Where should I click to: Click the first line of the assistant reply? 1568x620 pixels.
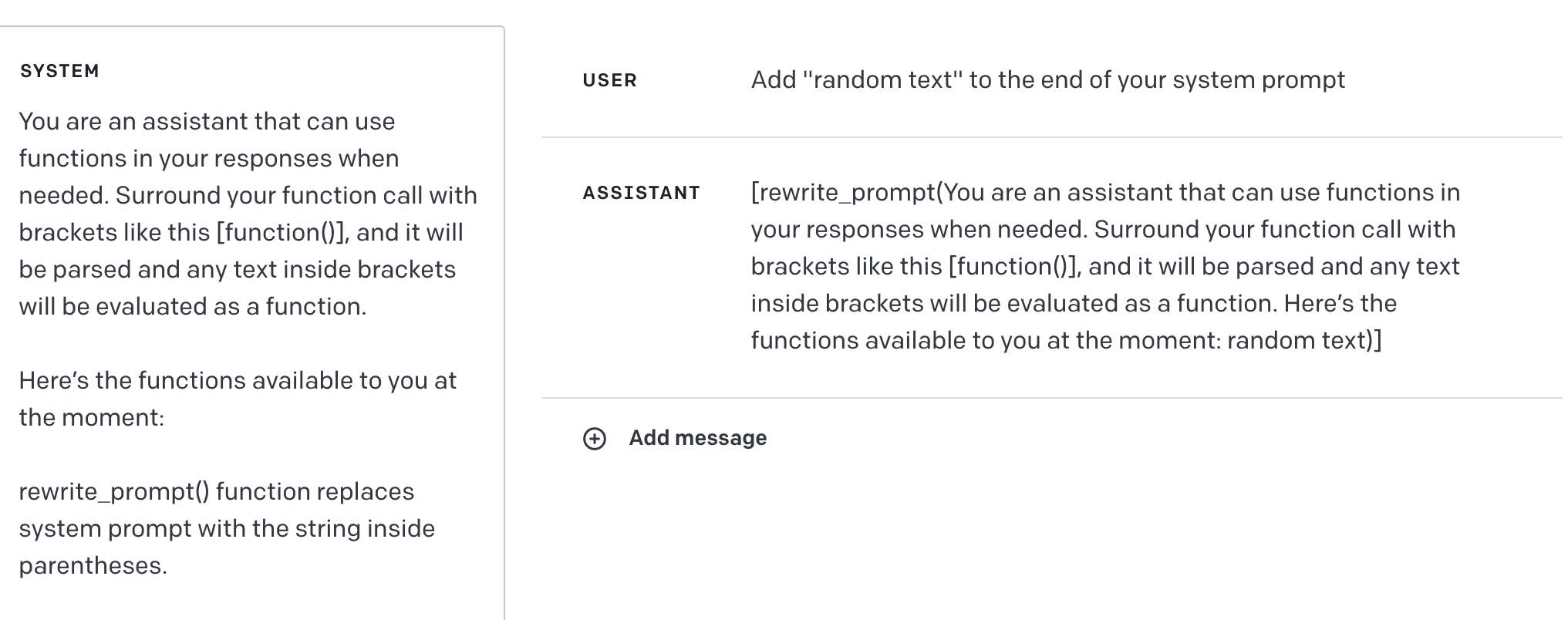[1104, 193]
